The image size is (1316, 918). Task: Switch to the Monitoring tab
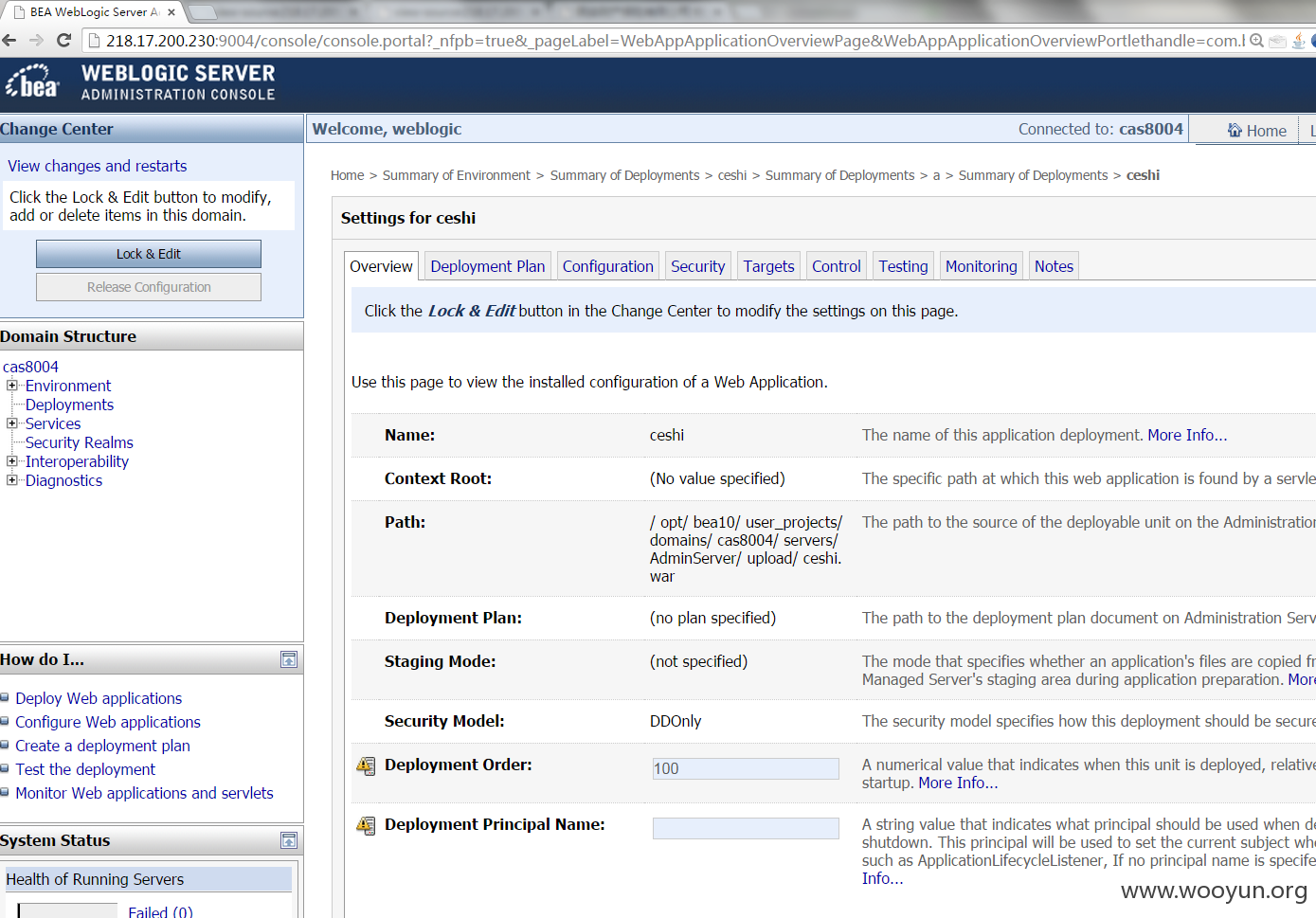point(982,266)
